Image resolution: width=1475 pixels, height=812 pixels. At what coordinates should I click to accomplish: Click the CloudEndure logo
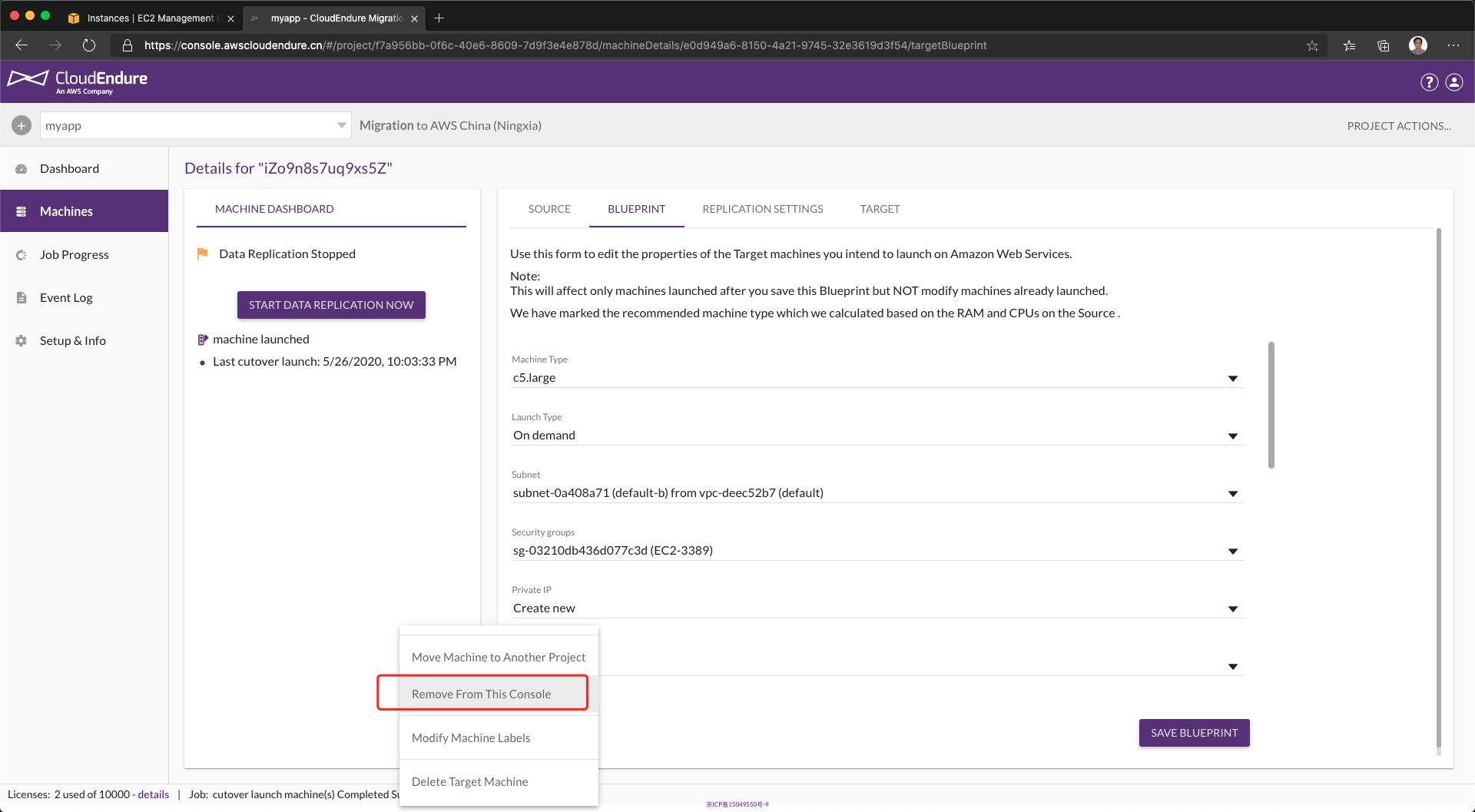point(78,81)
